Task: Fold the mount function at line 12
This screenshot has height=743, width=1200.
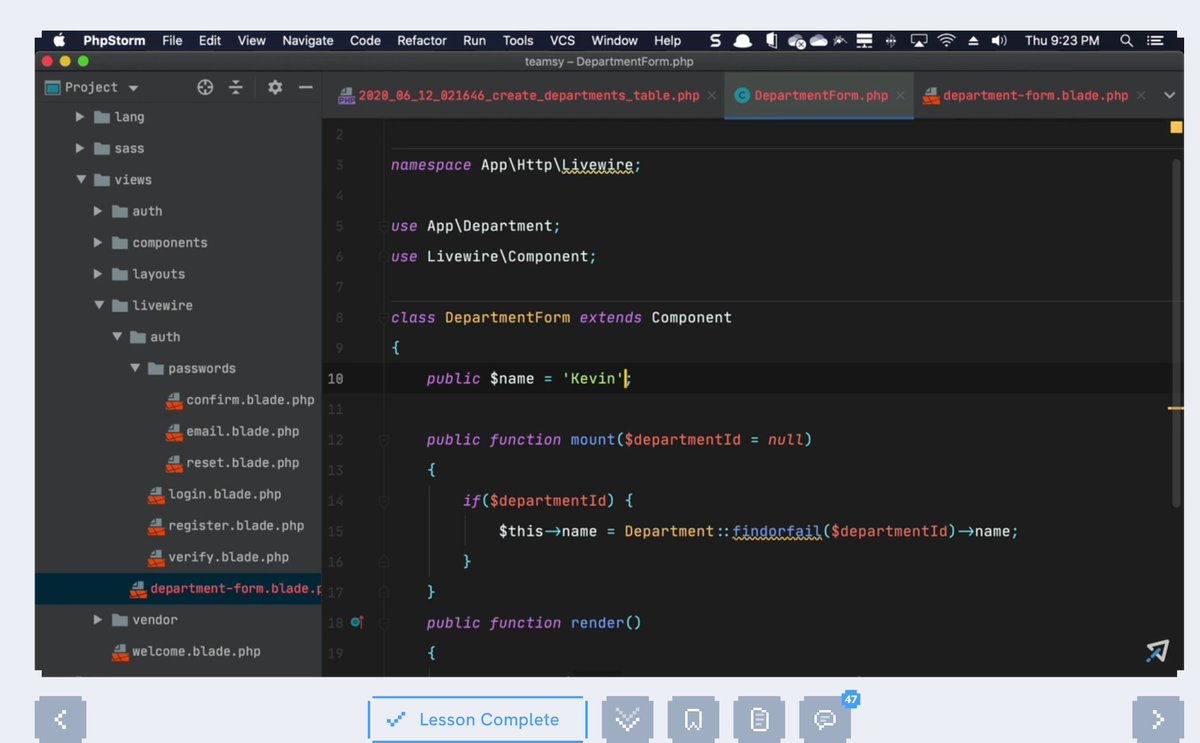Action: (383, 440)
